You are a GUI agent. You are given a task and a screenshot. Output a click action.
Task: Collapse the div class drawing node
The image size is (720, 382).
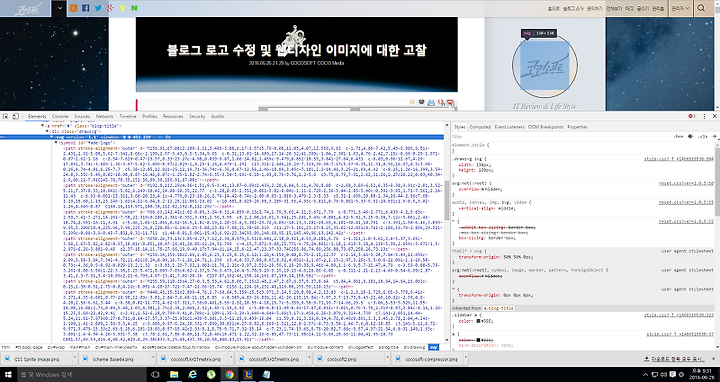click(x=47, y=131)
